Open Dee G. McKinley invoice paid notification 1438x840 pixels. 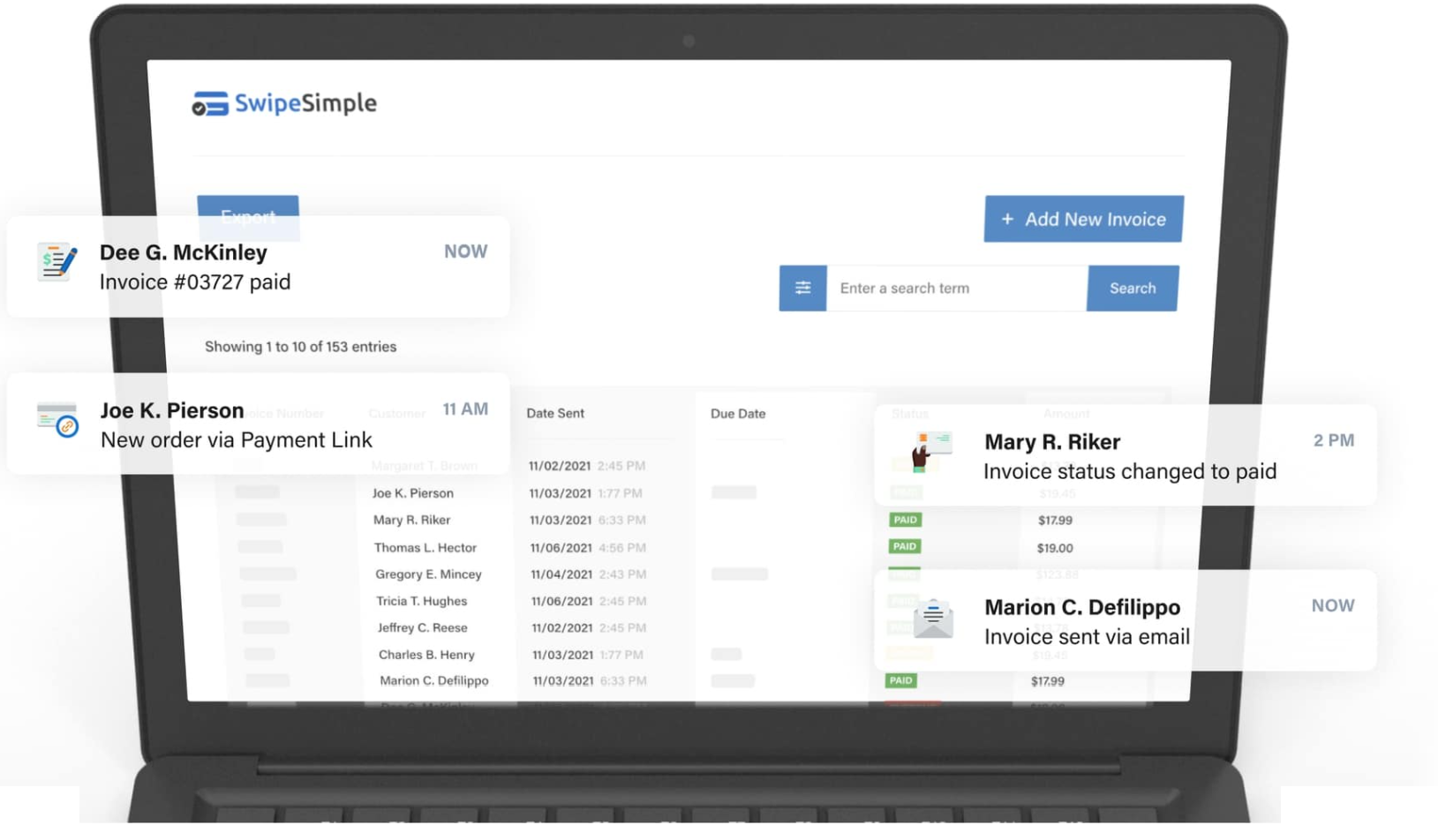pos(258,266)
